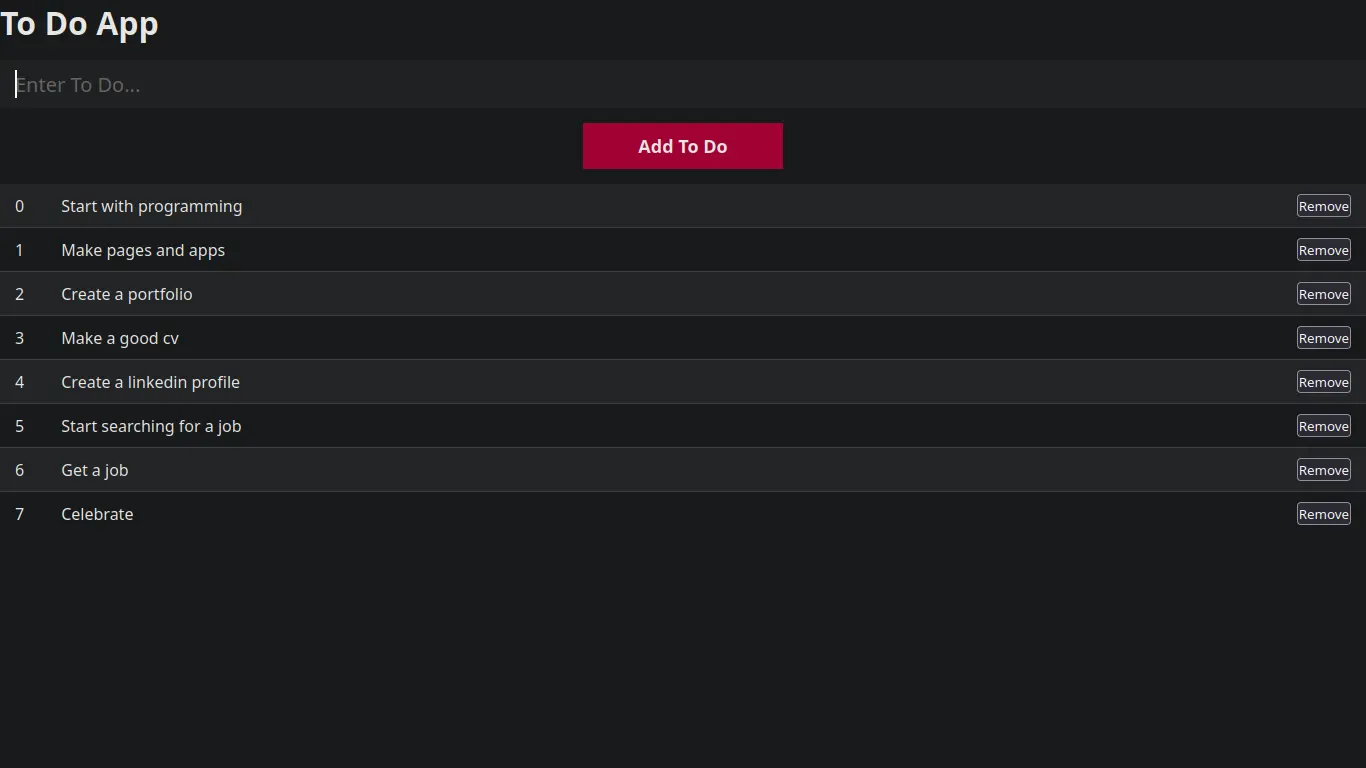Viewport: 1366px width, 768px height.
Task: Remove the 'Make a good cv' task
Action: (x=1323, y=338)
